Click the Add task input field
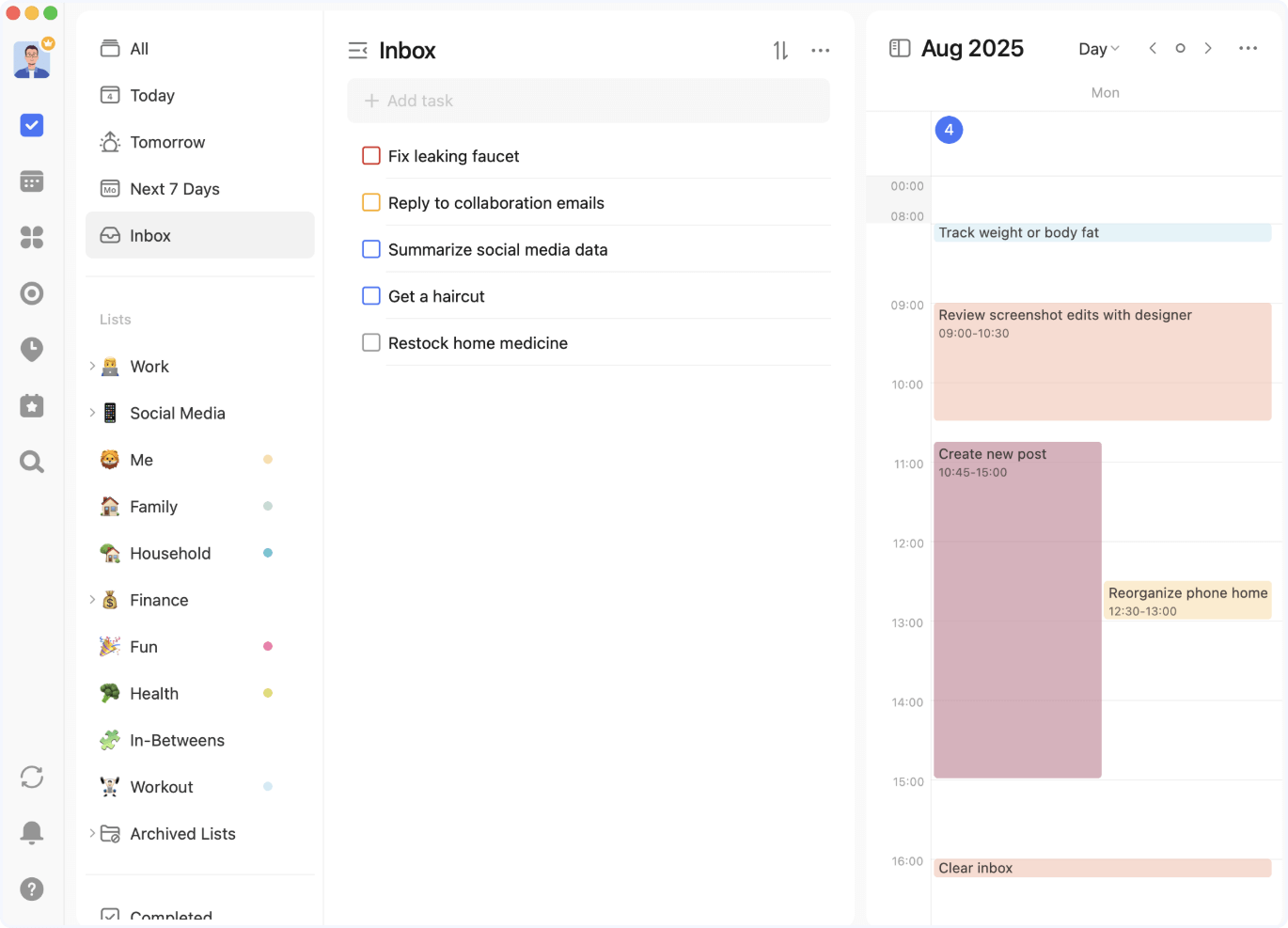Image resolution: width=1288 pixels, height=928 pixels. [x=589, y=101]
